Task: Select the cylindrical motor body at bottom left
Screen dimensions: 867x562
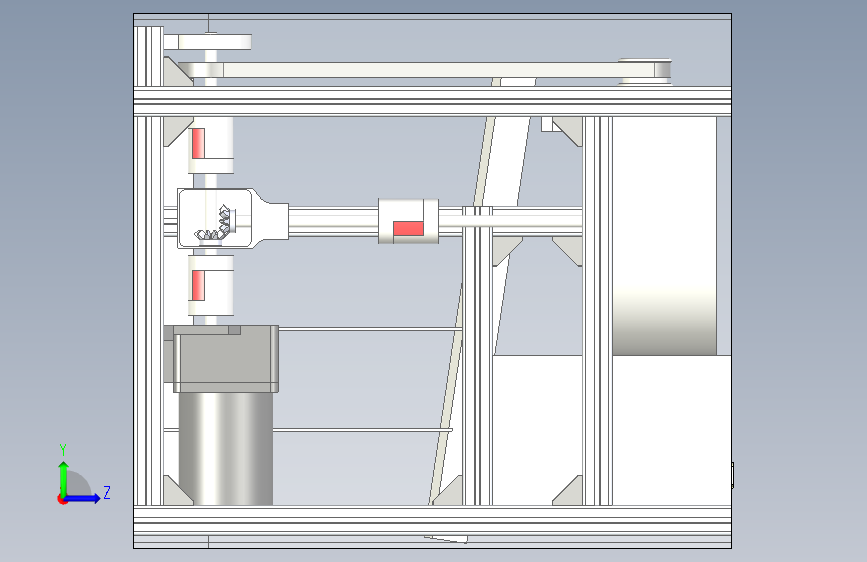Action: pos(226,448)
